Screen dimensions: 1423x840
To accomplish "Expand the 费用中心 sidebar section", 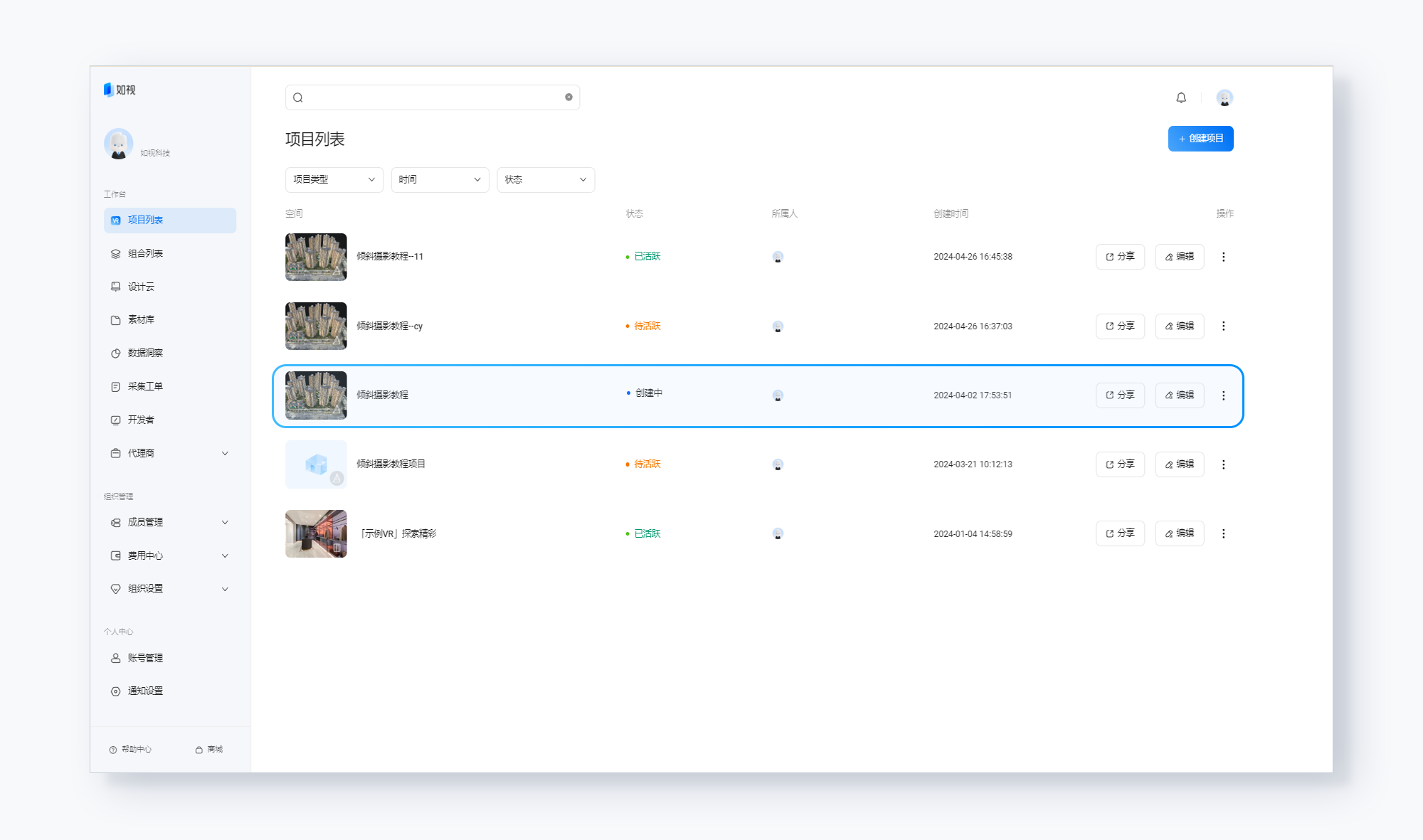I will pos(170,555).
